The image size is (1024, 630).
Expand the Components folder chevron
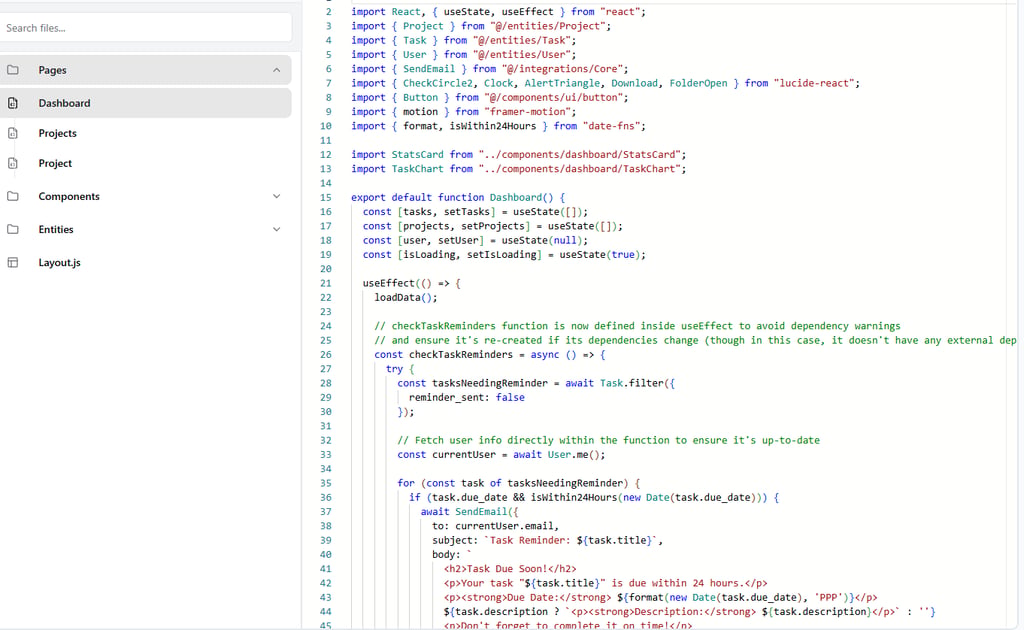(x=276, y=197)
